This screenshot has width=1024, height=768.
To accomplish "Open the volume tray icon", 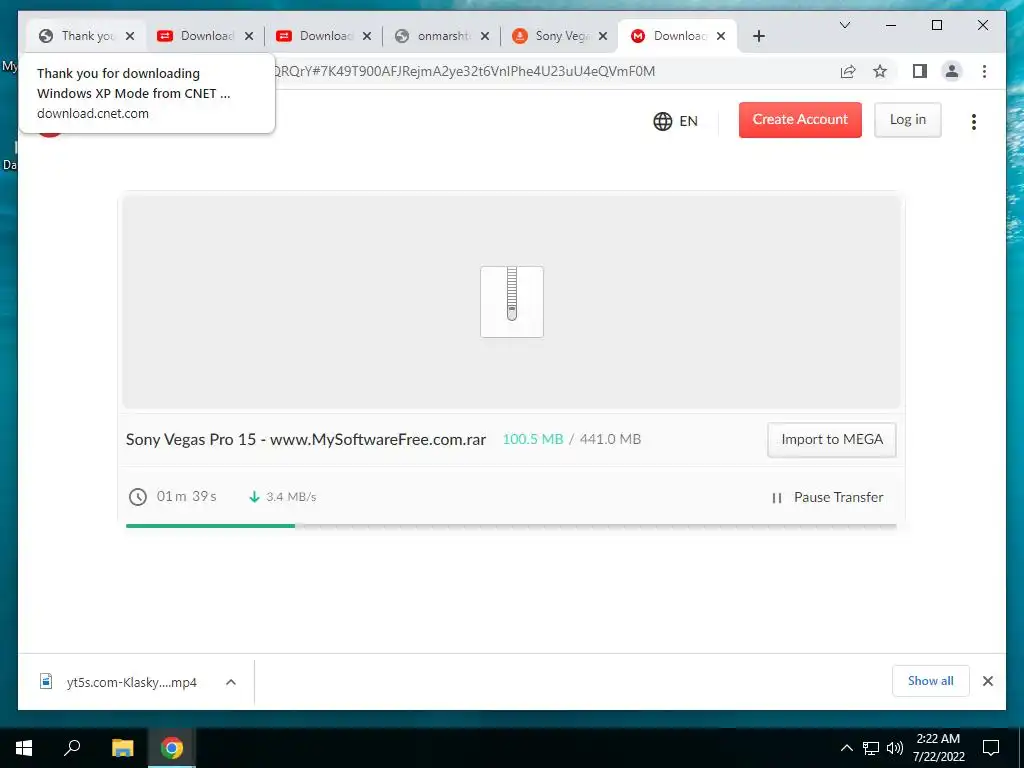I will click(x=894, y=748).
